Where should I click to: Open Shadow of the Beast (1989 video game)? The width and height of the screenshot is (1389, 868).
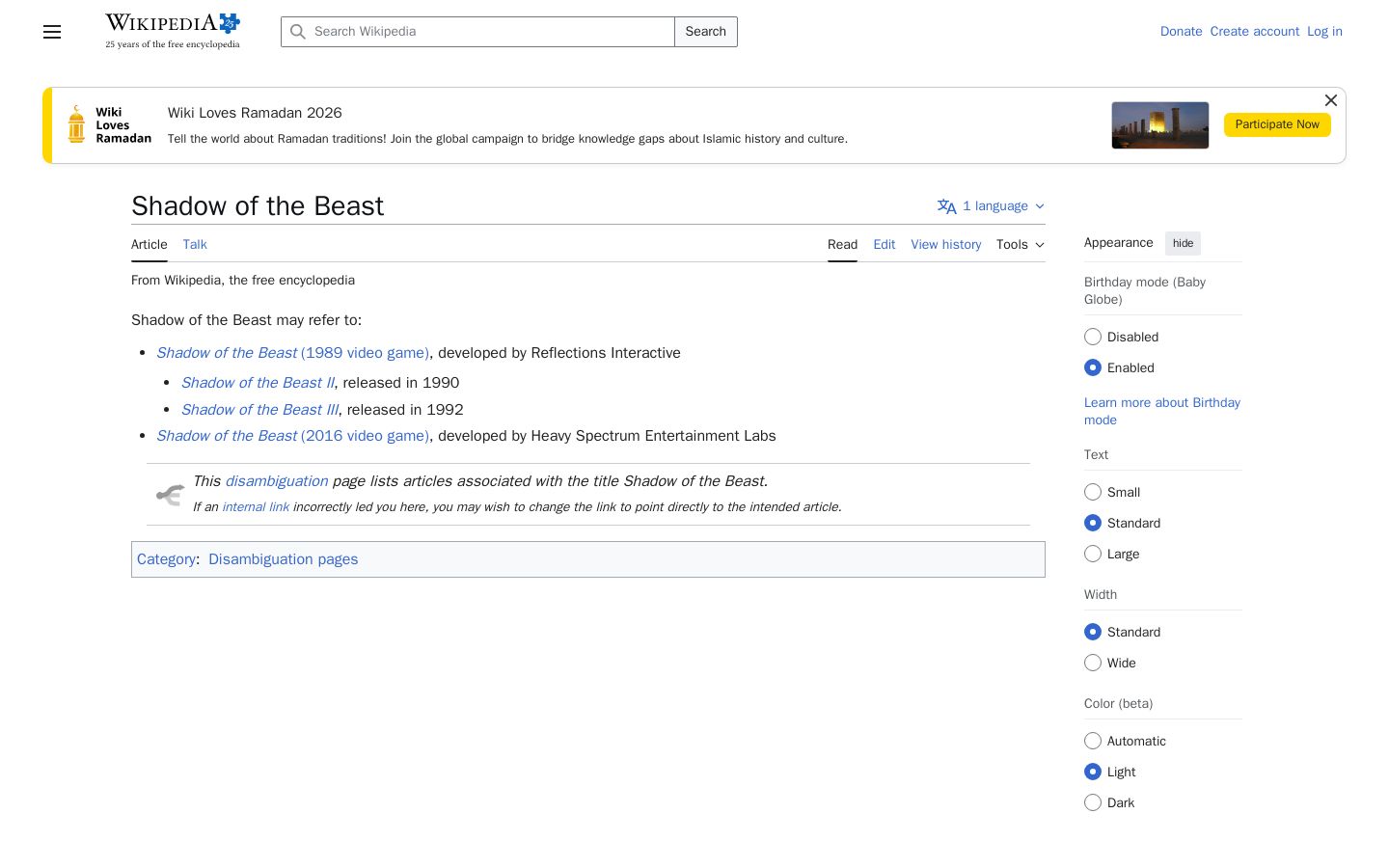point(293,353)
